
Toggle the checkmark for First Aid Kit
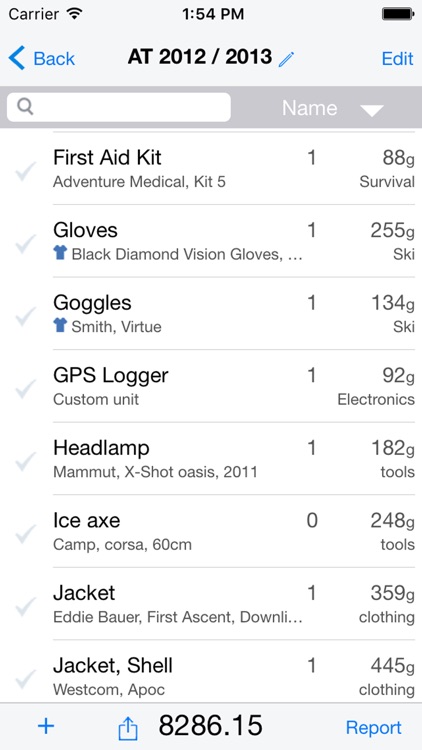pyautogui.click(x=25, y=171)
